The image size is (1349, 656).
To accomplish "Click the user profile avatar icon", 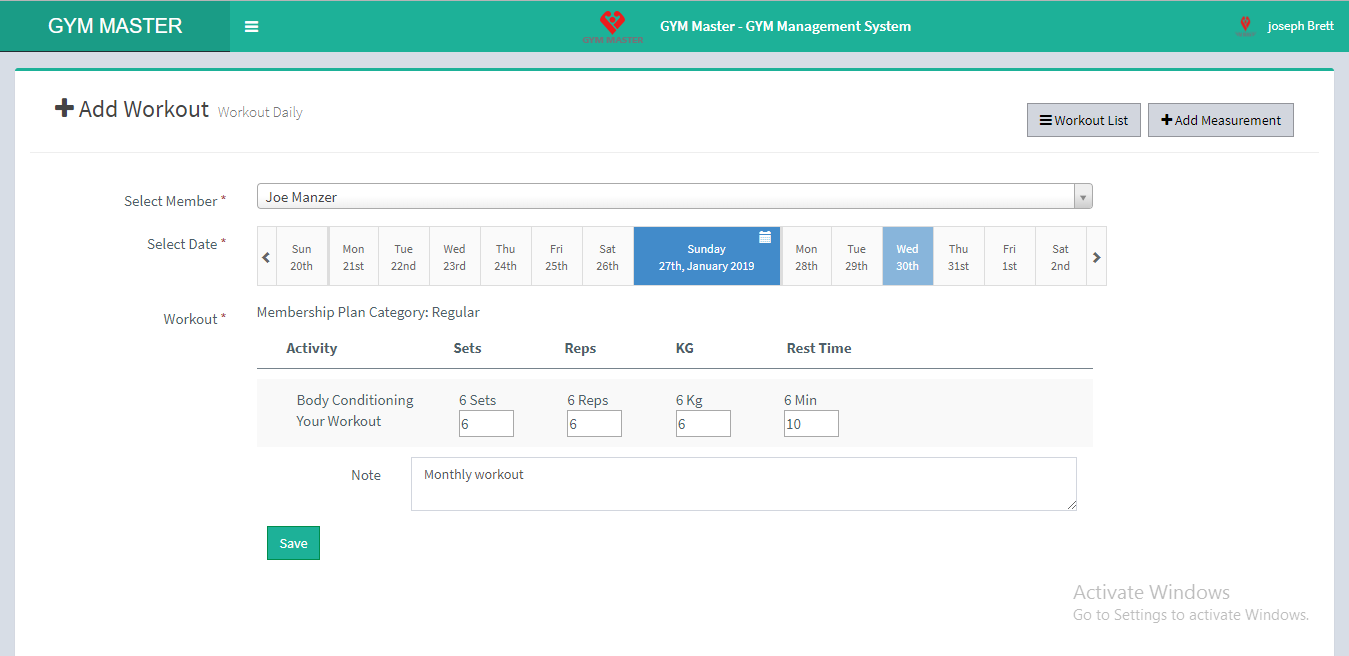I will coord(1245,26).
